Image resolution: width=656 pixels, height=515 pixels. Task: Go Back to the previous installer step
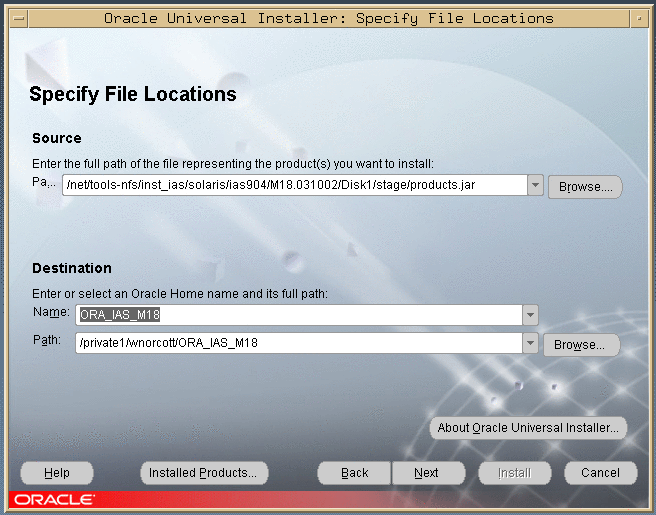[354, 473]
